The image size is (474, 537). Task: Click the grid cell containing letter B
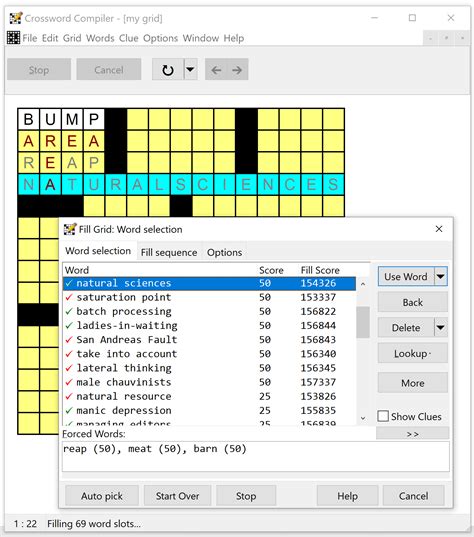(x=29, y=119)
